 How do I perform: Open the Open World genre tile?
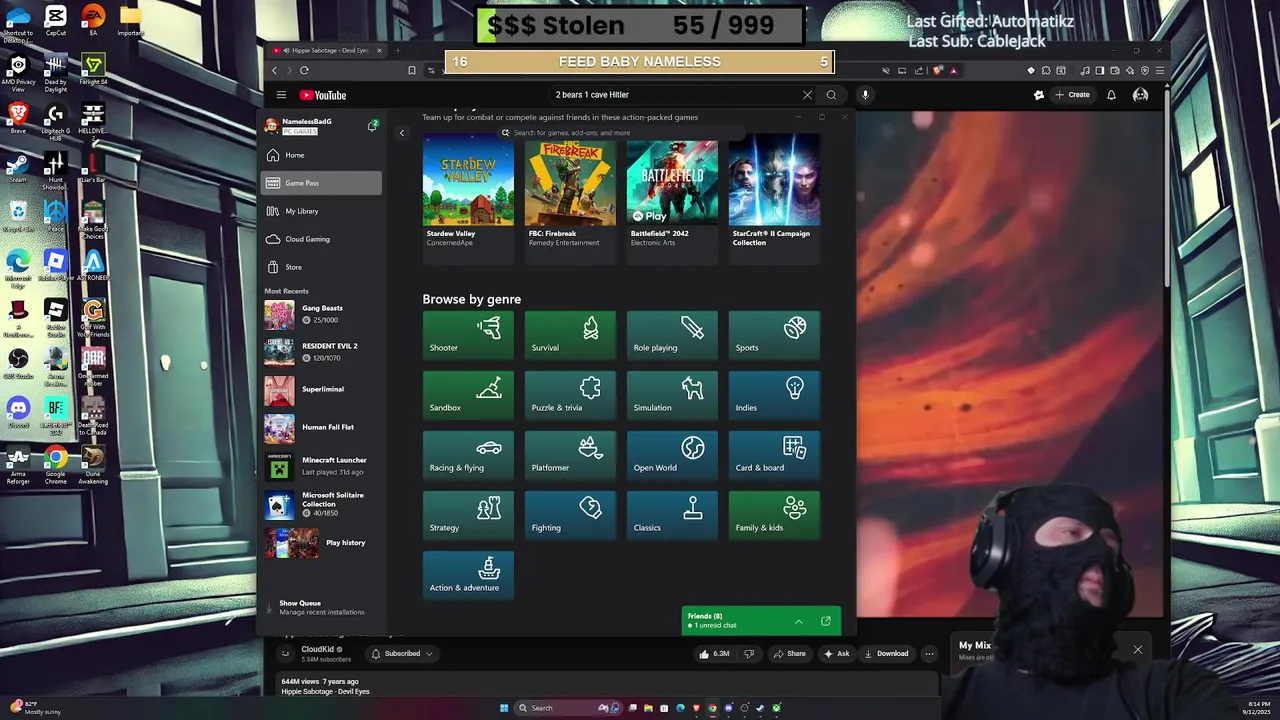point(672,455)
